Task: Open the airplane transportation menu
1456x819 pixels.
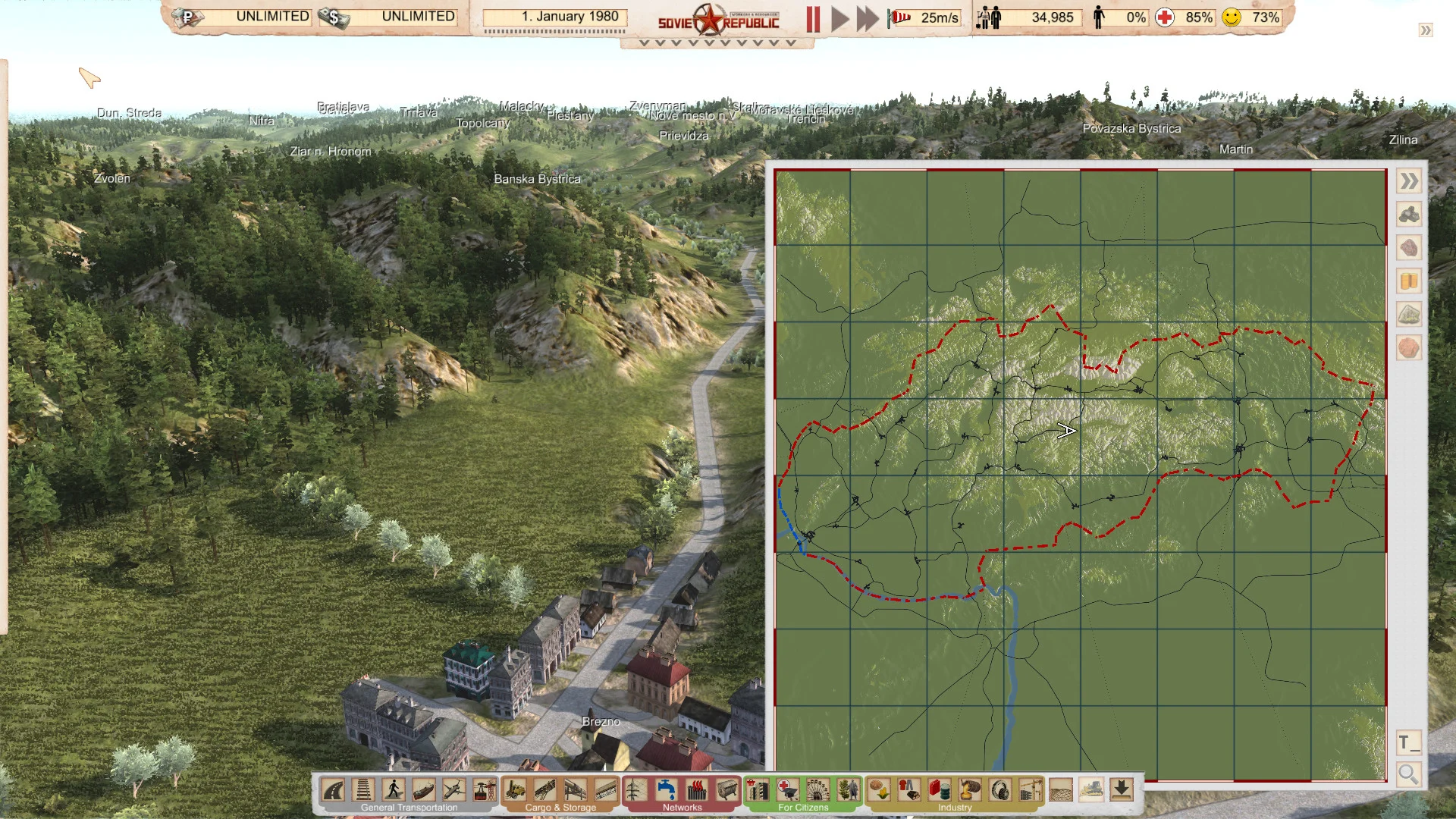Action: tap(454, 790)
